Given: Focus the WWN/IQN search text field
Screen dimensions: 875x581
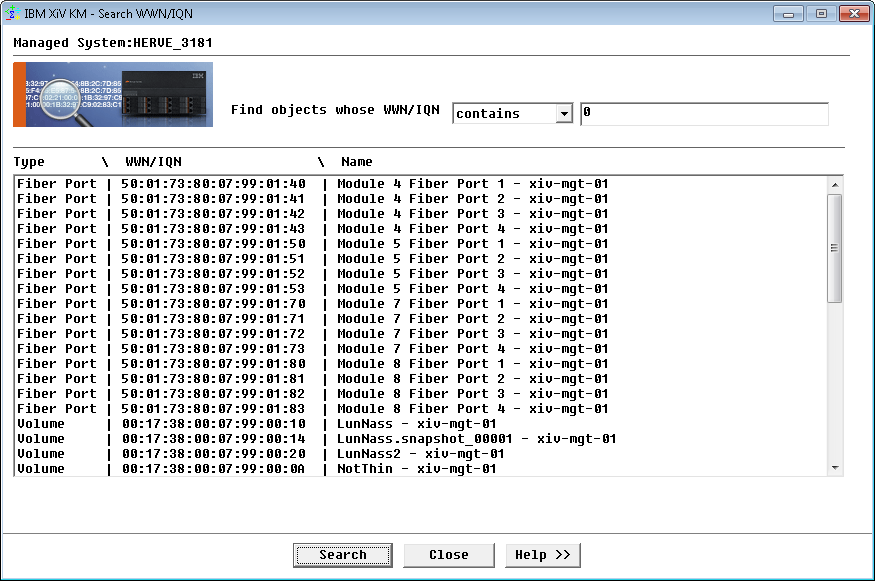Looking at the screenshot, I should 704,113.
